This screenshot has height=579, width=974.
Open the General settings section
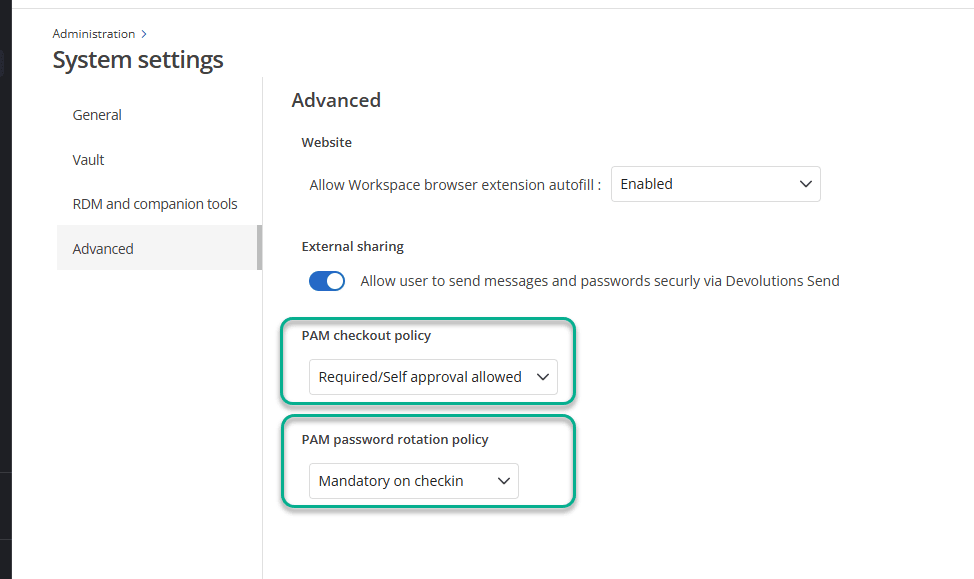97,115
